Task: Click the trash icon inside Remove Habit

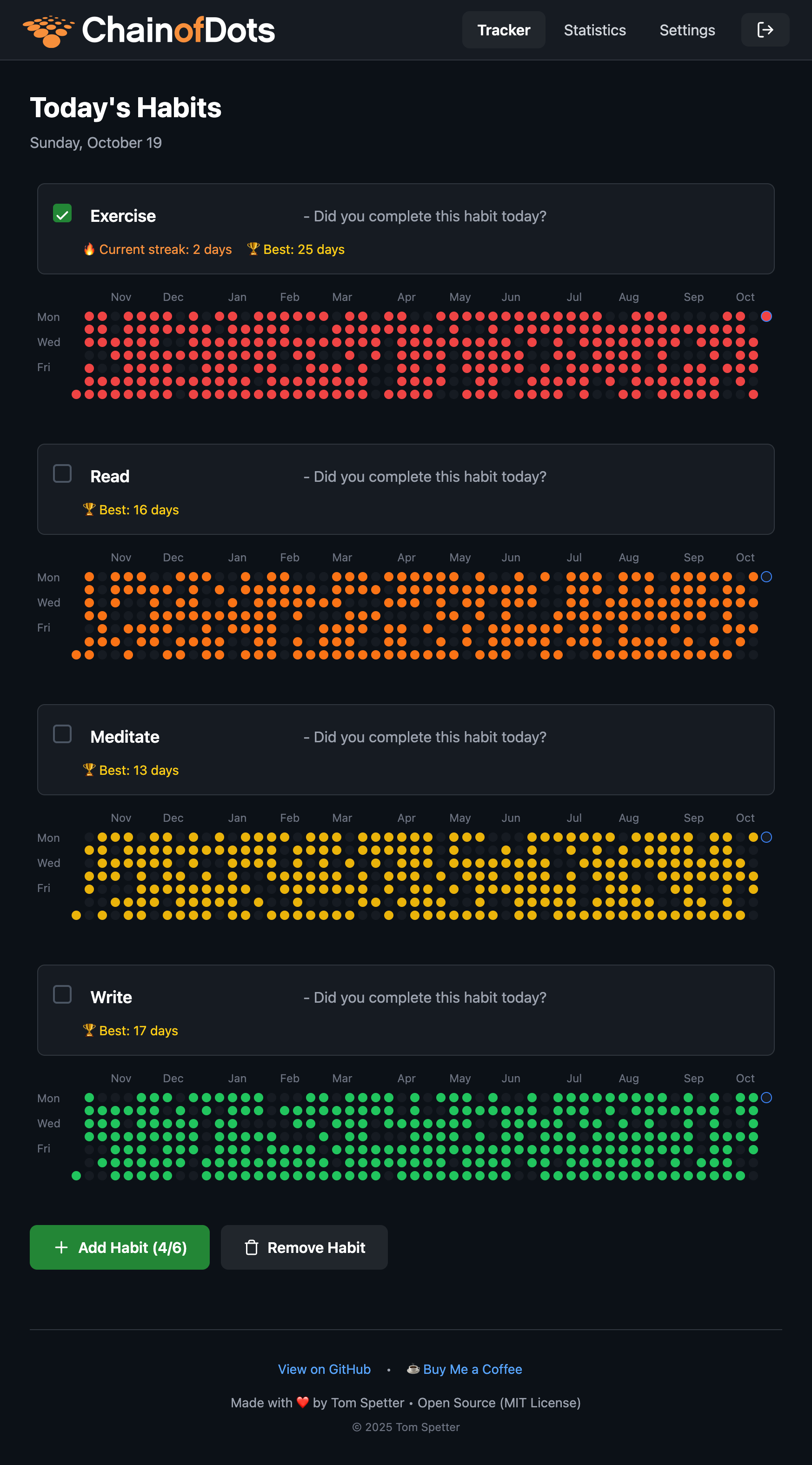Action: click(x=252, y=1247)
